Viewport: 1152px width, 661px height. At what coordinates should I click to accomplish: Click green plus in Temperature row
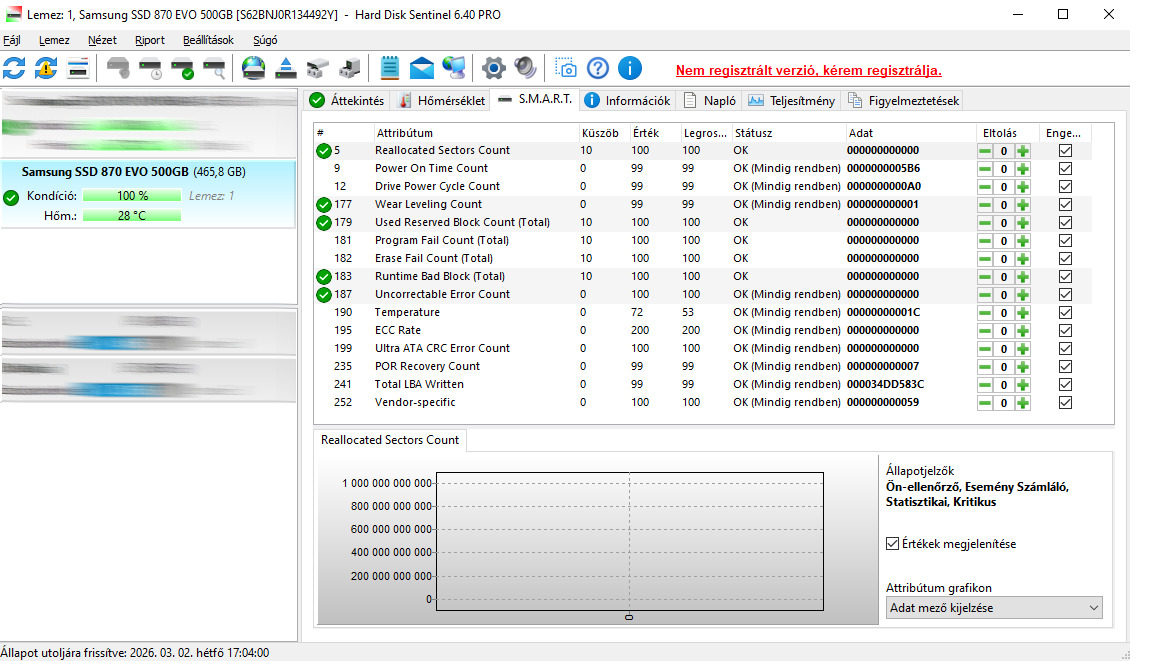coord(1023,313)
